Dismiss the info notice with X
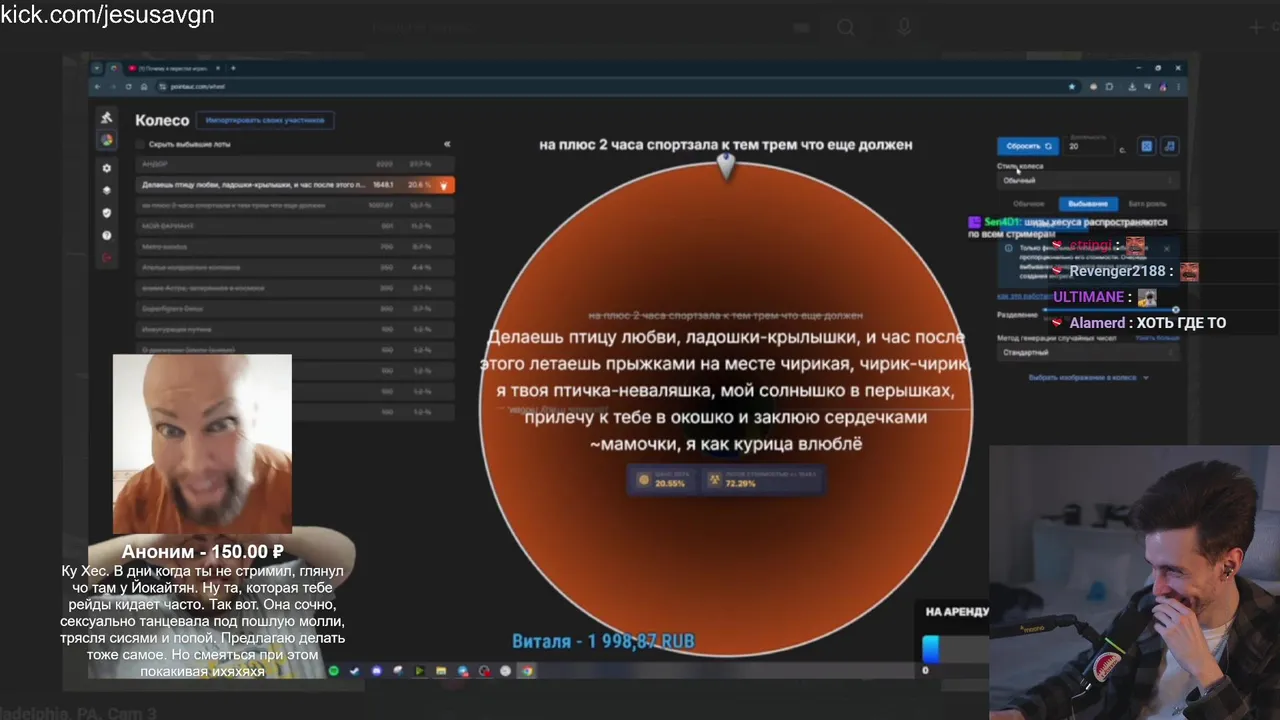Image resolution: width=1280 pixels, height=720 pixels. [x=1166, y=248]
